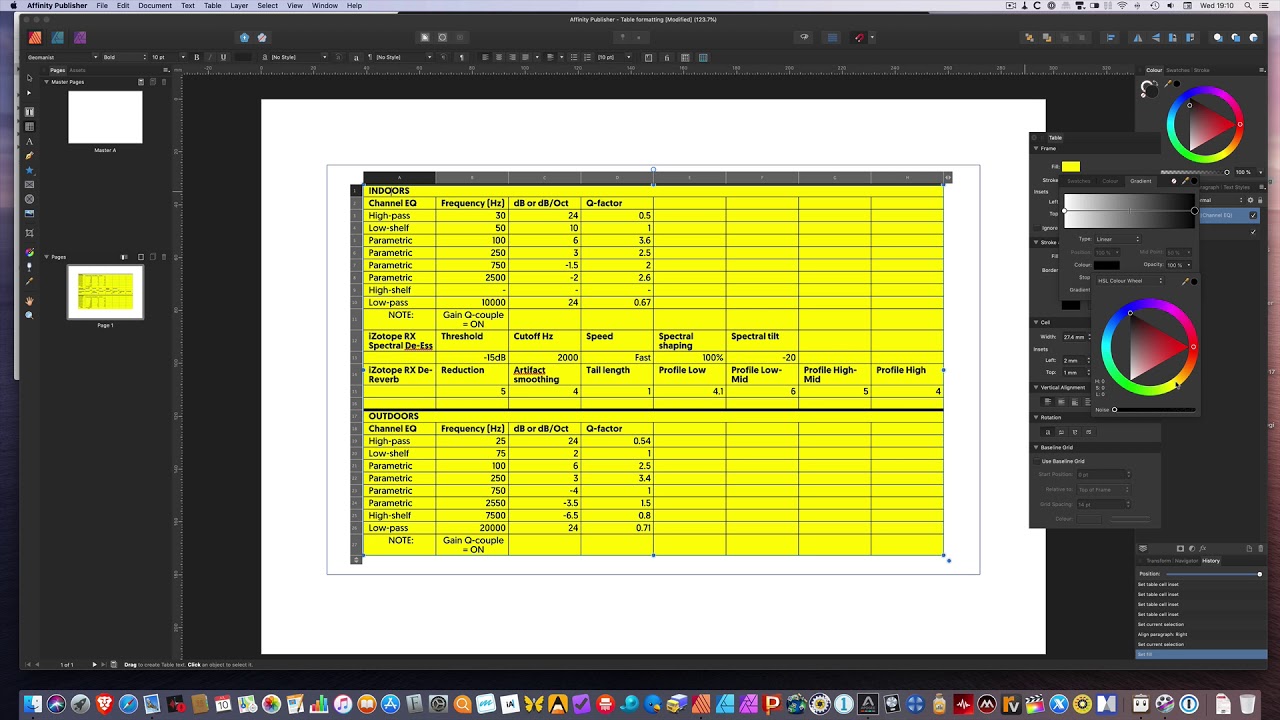Click yellow Fill swatch in Frame section
The height and width of the screenshot is (720, 1280).
coord(1071,166)
